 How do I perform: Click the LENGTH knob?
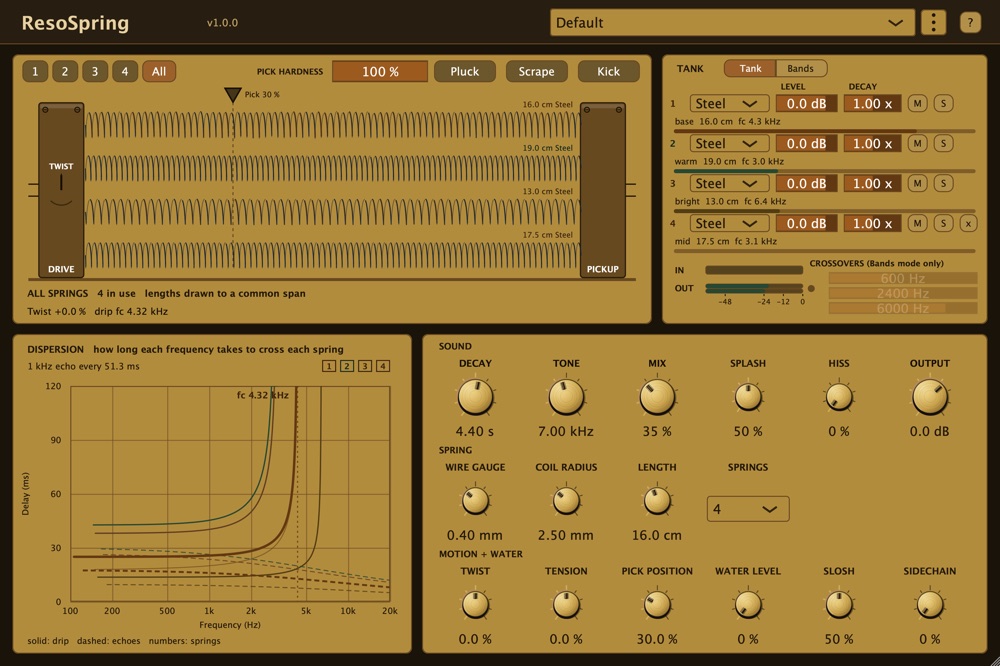pos(657,501)
